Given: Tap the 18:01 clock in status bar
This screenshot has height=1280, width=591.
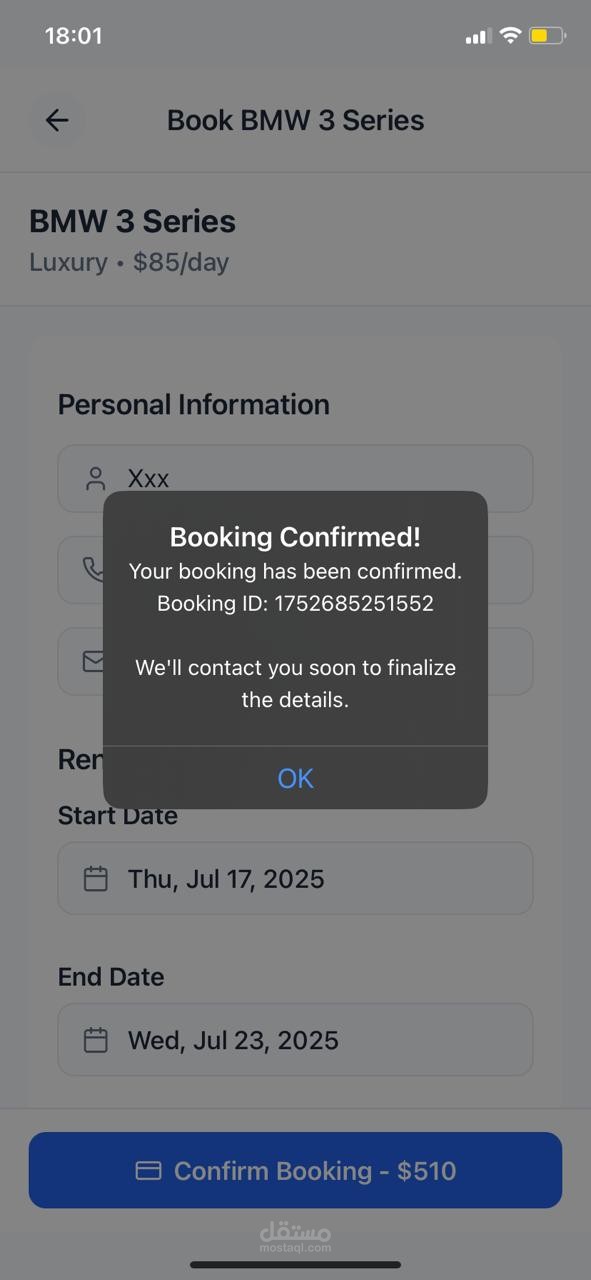Looking at the screenshot, I should 73,36.
